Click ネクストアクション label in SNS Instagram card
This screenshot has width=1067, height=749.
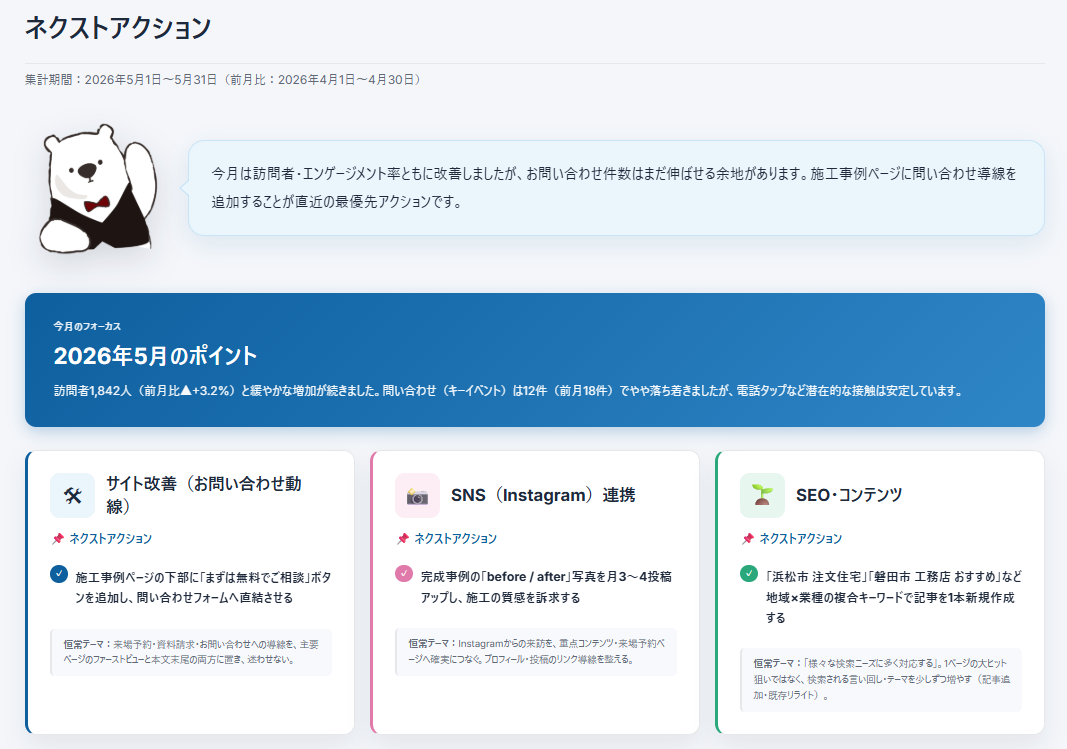pyautogui.click(x=455, y=539)
